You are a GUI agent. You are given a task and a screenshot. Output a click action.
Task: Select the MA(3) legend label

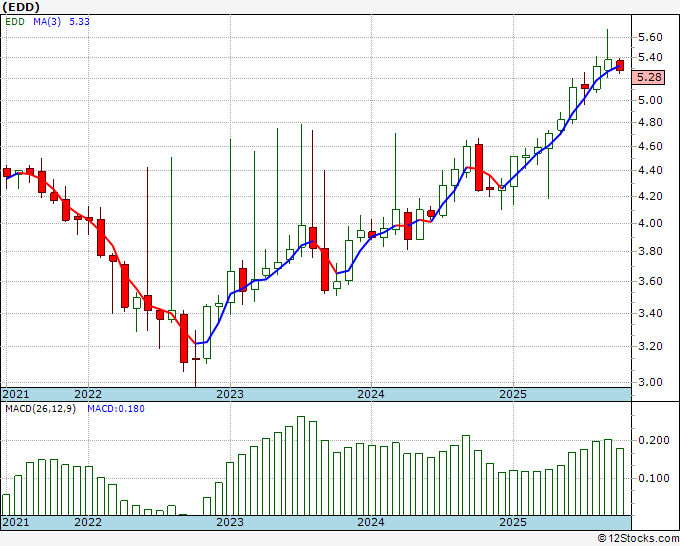pyautogui.click(x=46, y=20)
